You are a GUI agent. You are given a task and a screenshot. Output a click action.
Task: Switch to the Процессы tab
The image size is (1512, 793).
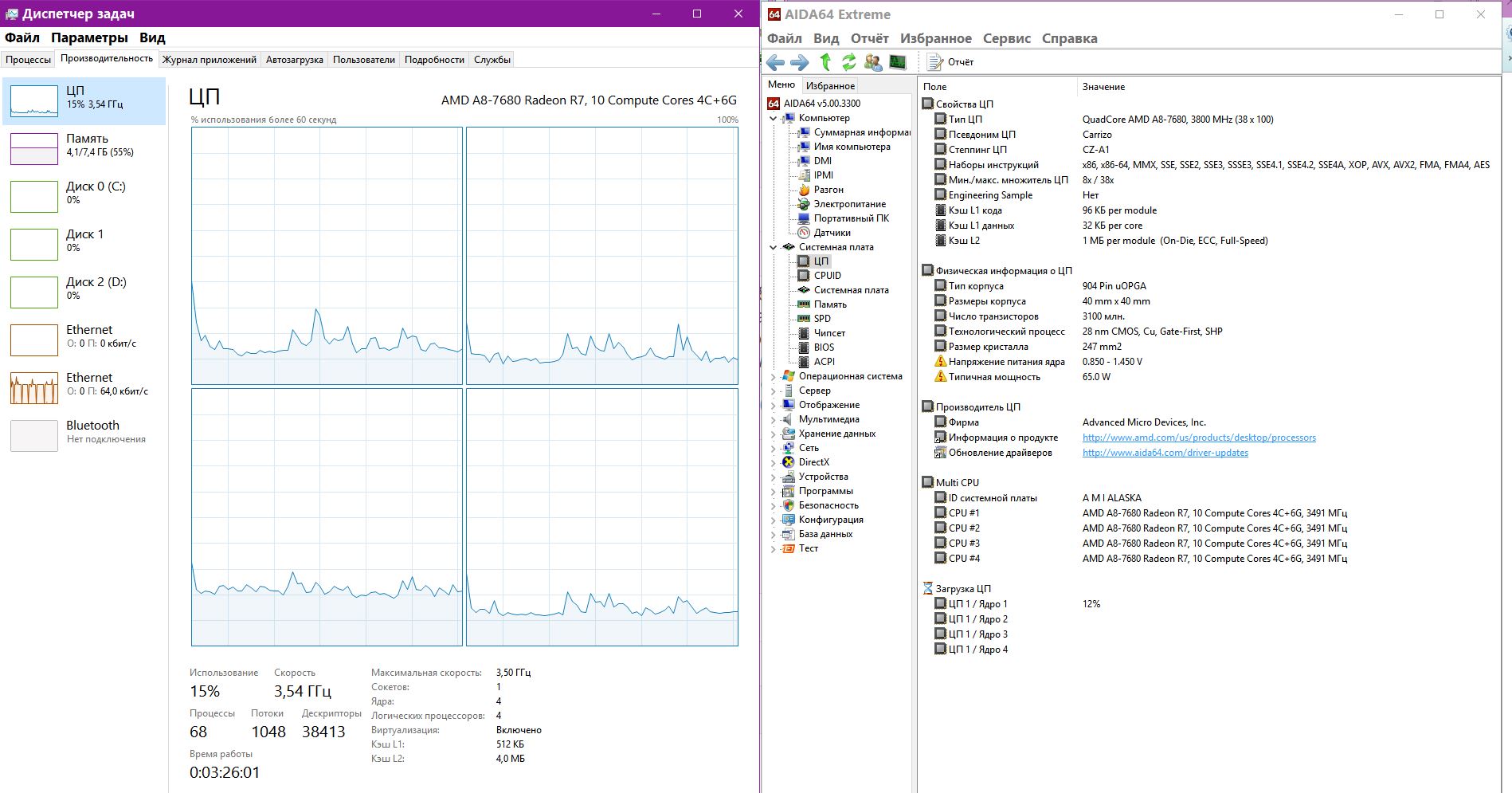28,60
